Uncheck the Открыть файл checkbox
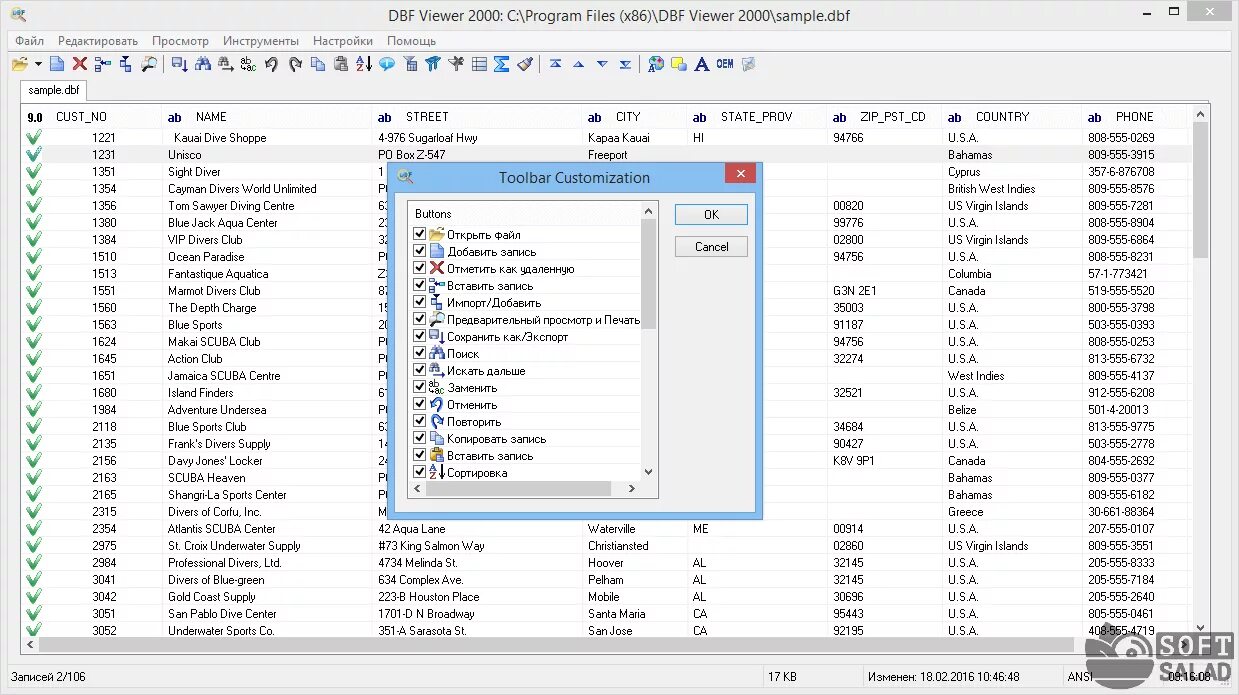1239x695 pixels. click(420, 235)
